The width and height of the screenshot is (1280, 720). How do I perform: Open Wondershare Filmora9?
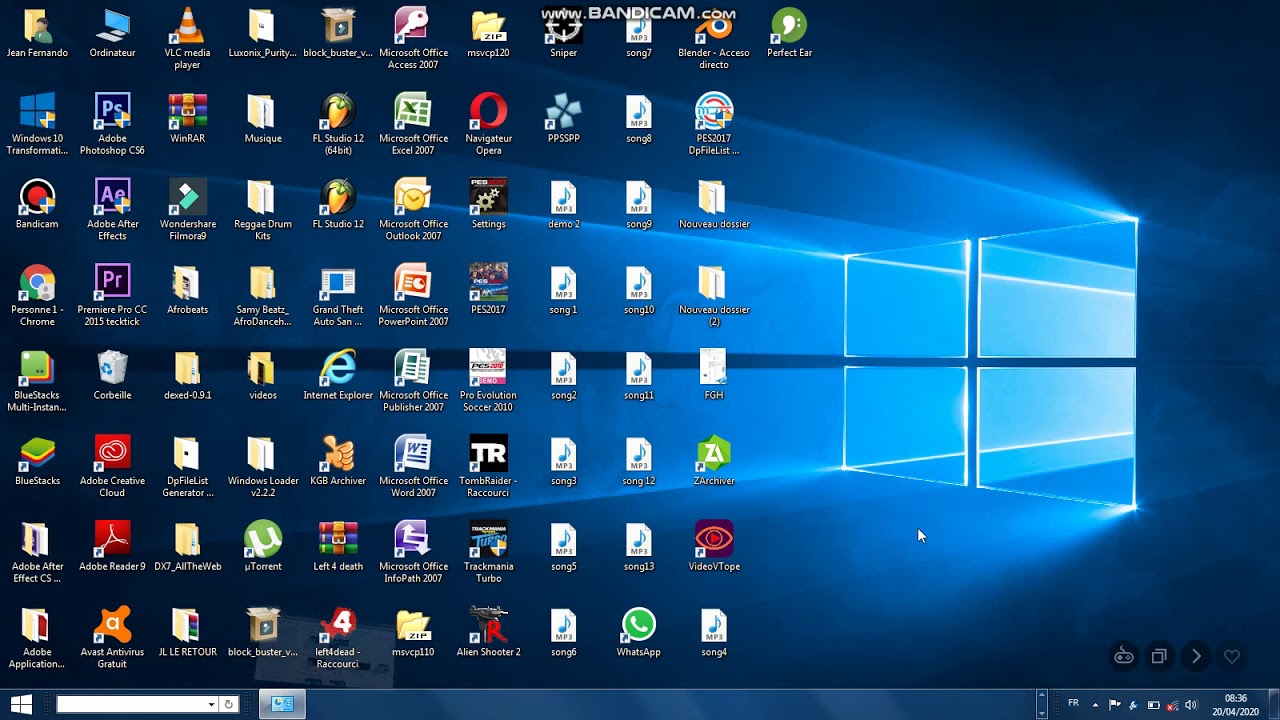pyautogui.click(x=187, y=210)
